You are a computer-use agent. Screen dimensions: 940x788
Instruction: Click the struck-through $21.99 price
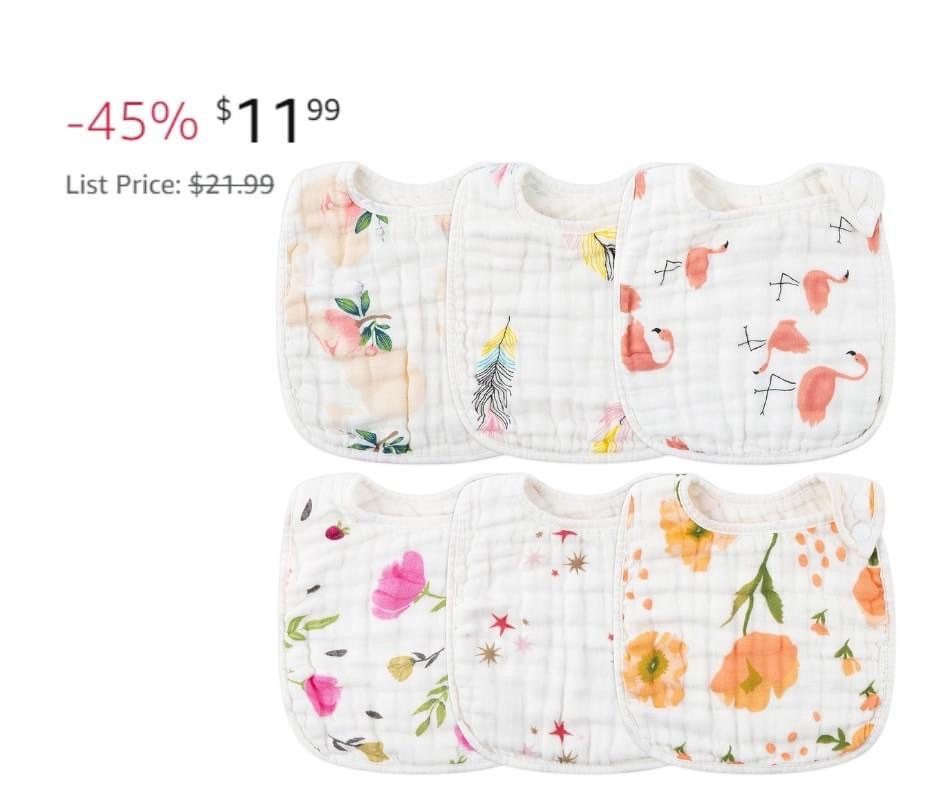click(232, 185)
